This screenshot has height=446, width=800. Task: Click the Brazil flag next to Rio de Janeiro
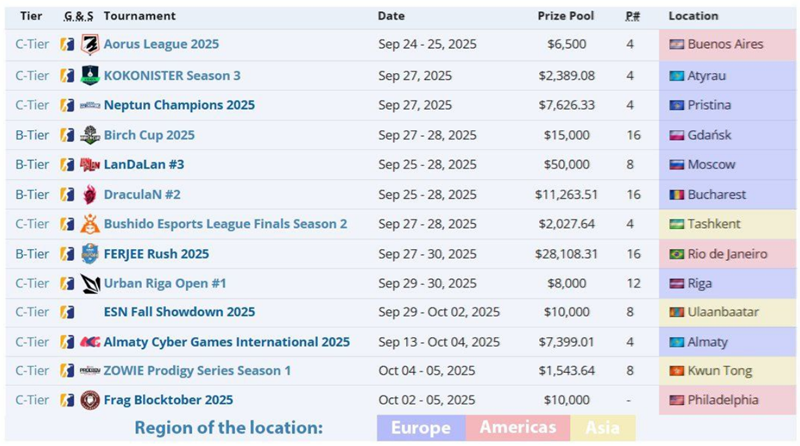click(x=677, y=254)
